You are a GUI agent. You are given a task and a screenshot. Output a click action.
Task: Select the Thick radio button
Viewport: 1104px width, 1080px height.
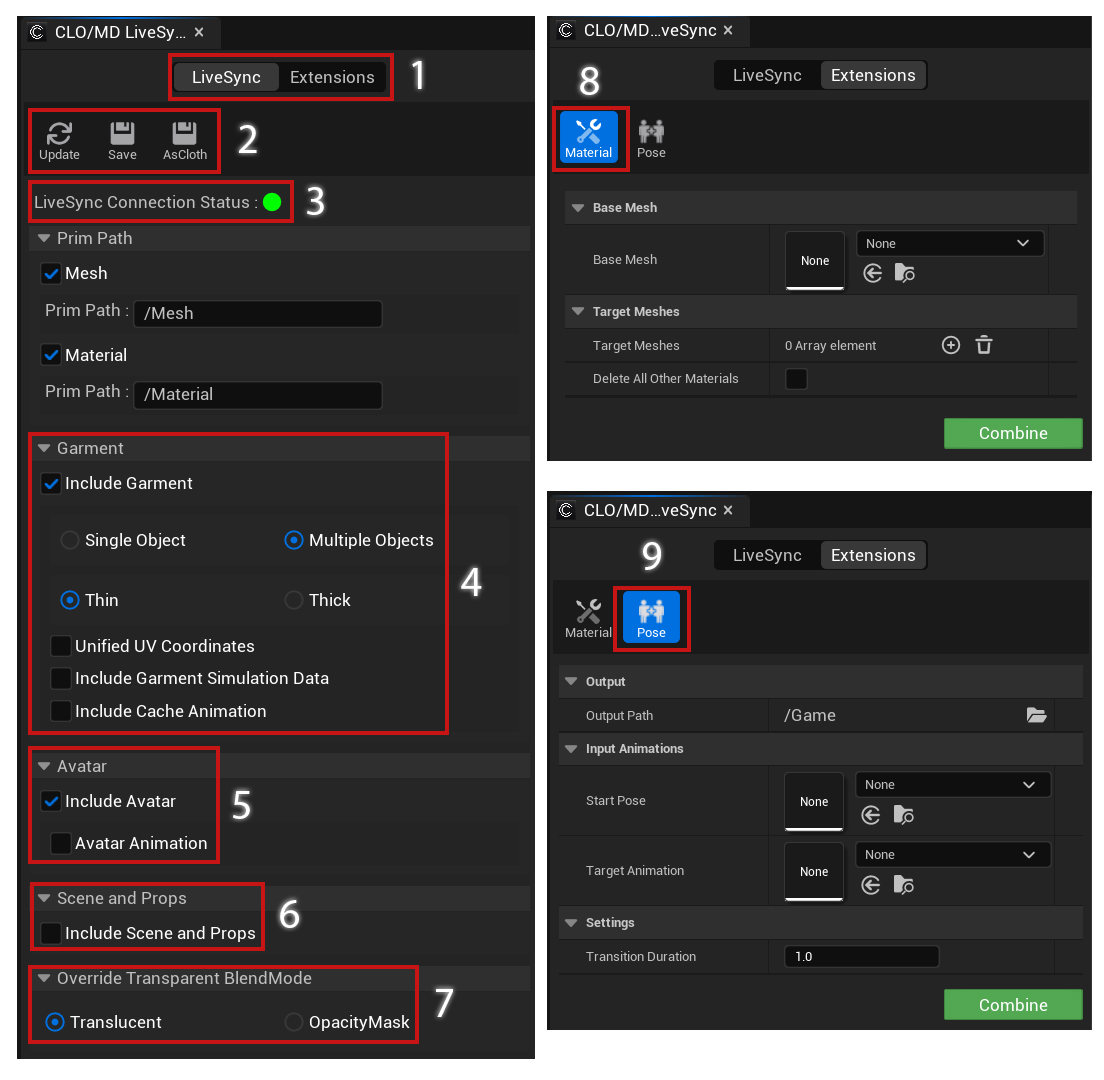point(292,600)
